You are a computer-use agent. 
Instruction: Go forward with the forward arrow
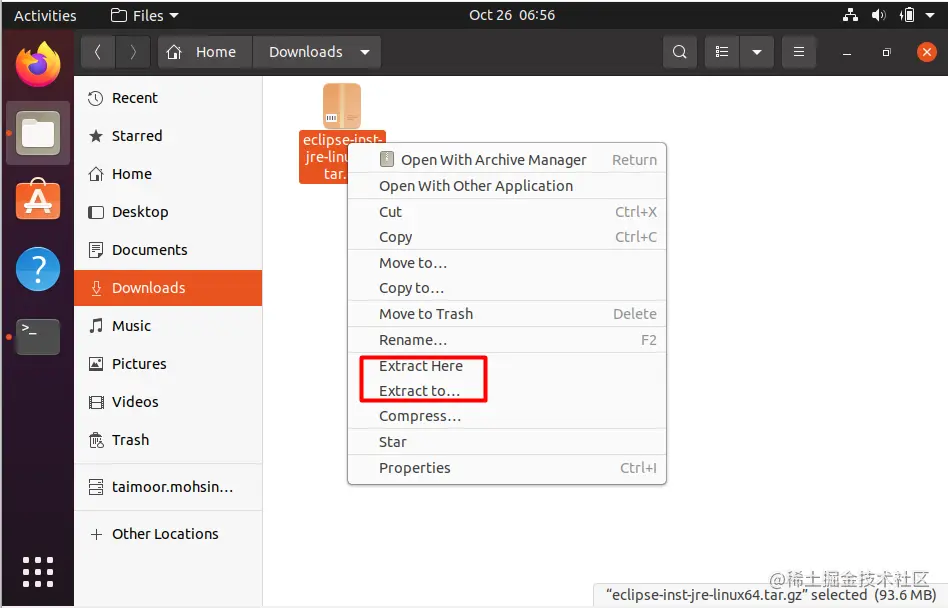pos(133,52)
